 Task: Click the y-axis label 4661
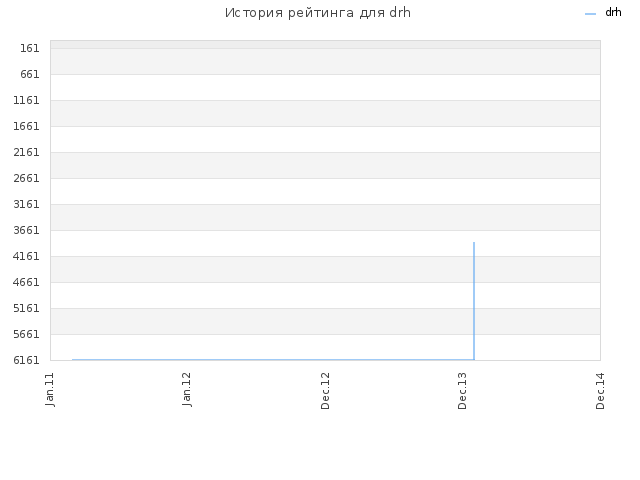(26, 282)
